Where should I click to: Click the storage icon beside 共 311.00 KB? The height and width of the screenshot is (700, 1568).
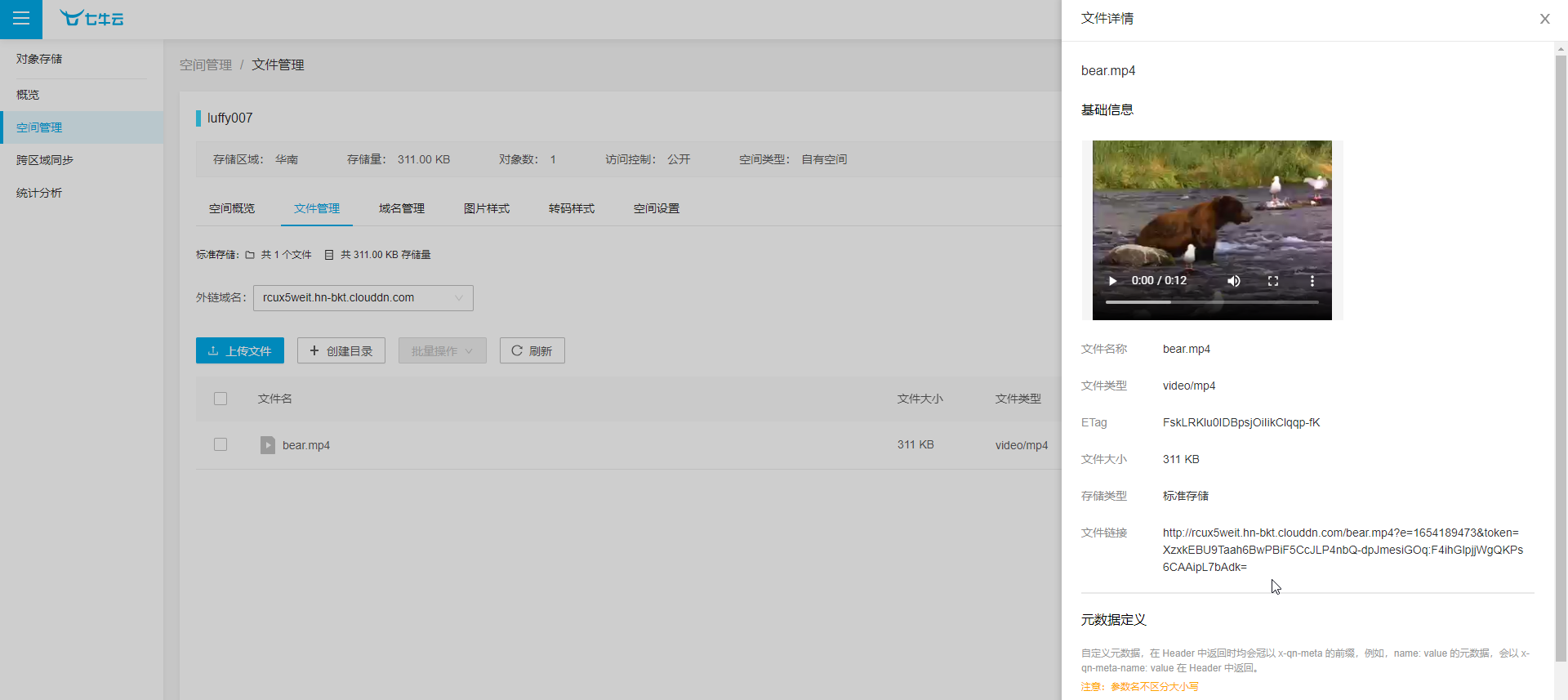tap(329, 255)
